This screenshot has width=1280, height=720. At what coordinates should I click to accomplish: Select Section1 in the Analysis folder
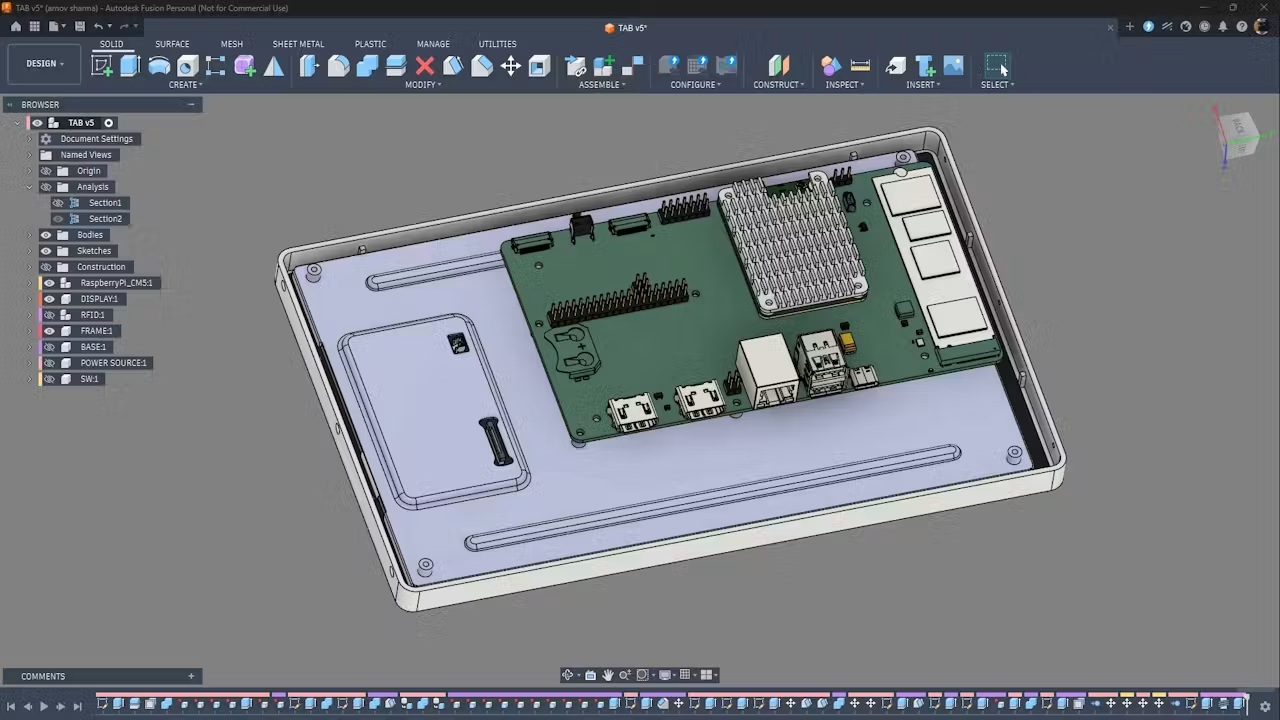pos(105,203)
